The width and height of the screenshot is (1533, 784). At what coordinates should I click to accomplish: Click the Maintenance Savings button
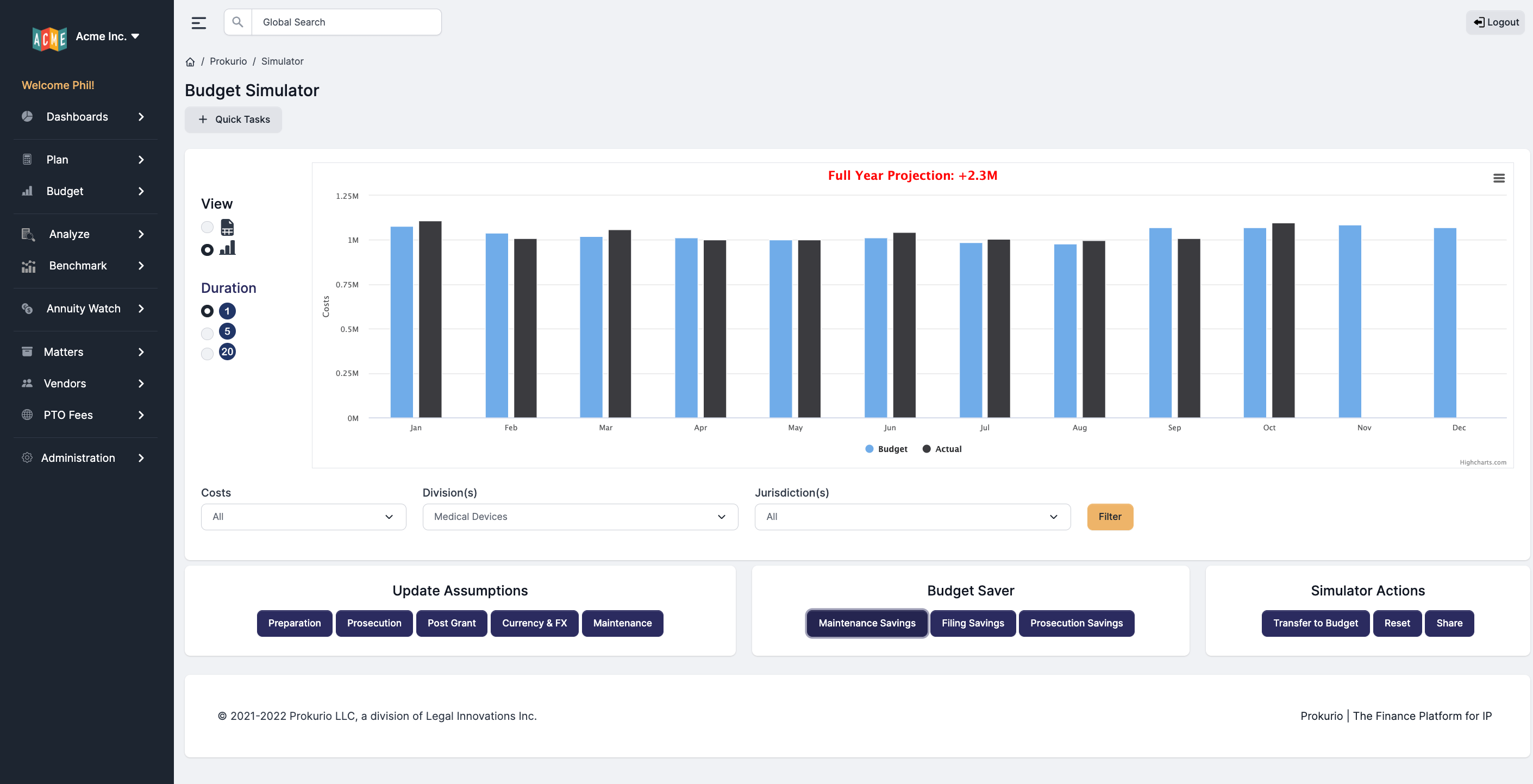tap(866, 623)
